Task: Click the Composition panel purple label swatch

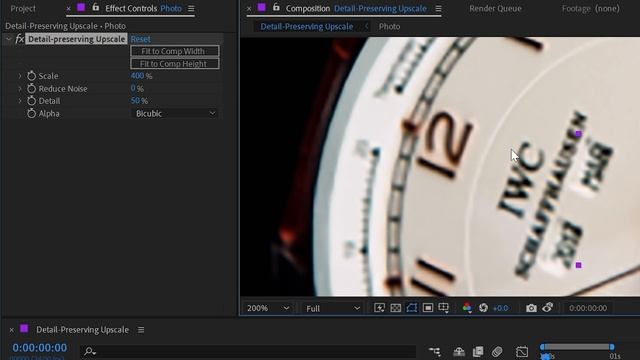Action: [x=262, y=8]
